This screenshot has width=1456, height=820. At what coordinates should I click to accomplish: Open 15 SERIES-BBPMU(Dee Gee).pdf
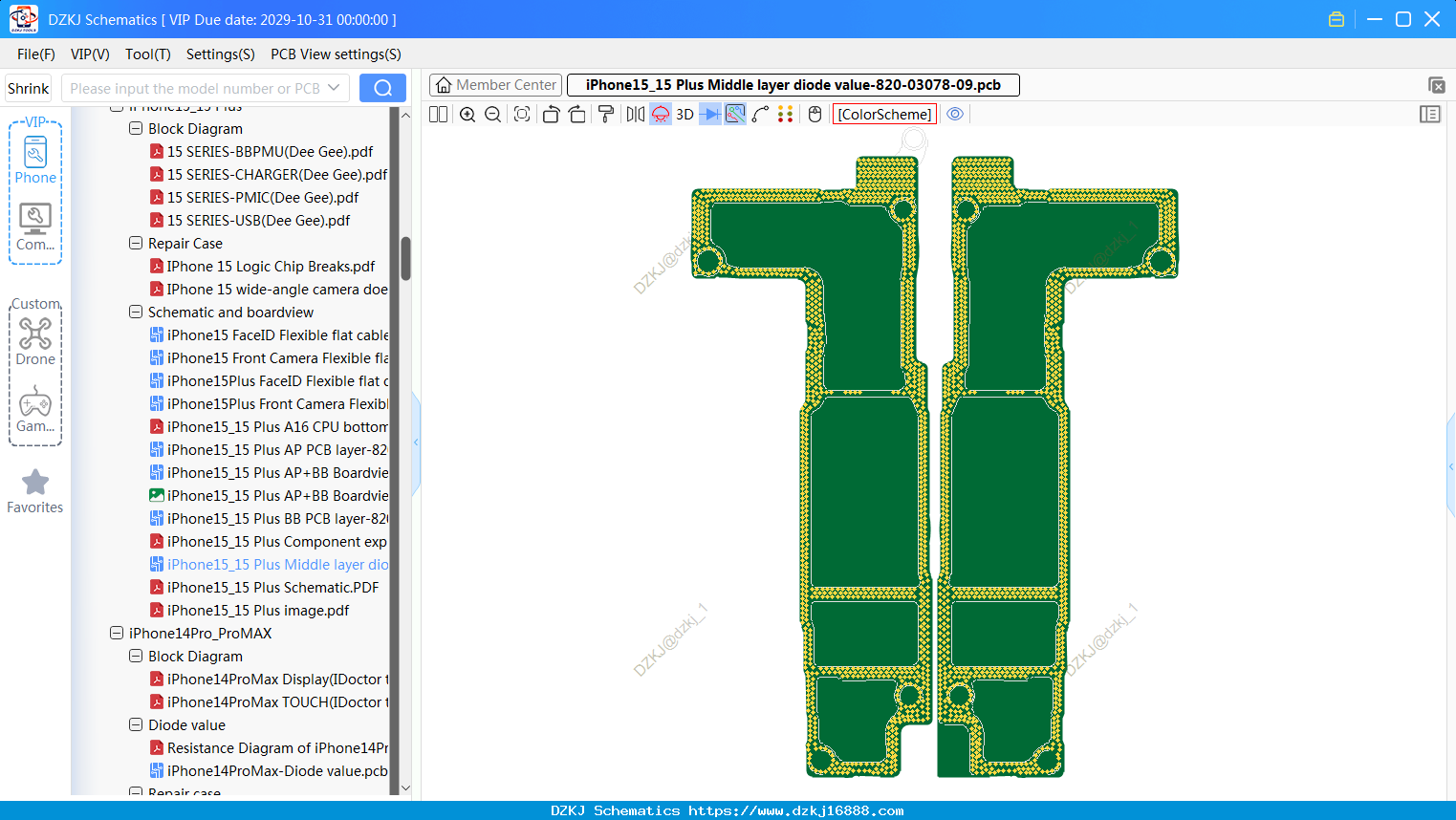coord(261,151)
